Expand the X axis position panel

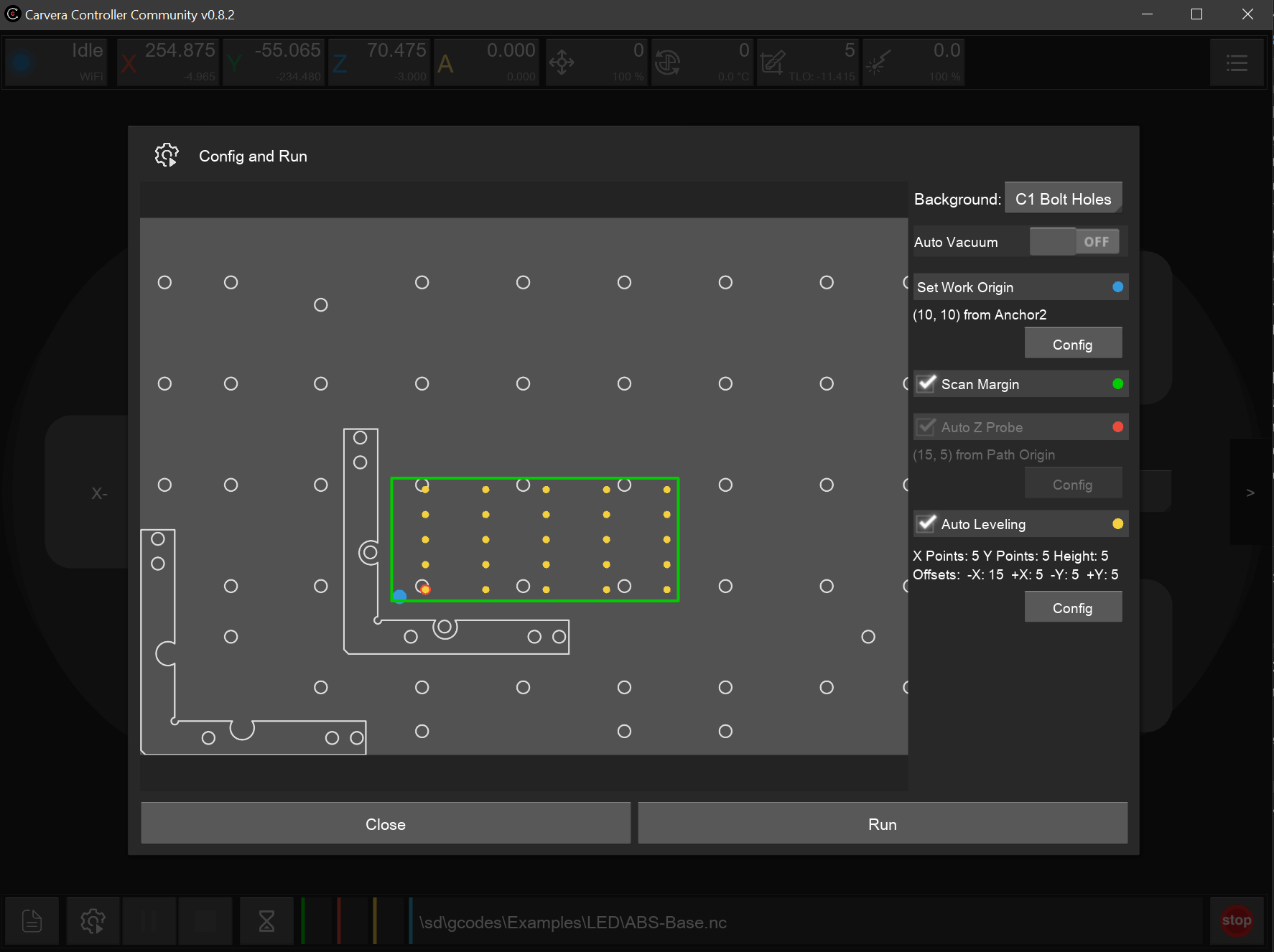pyautogui.click(x=168, y=62)
